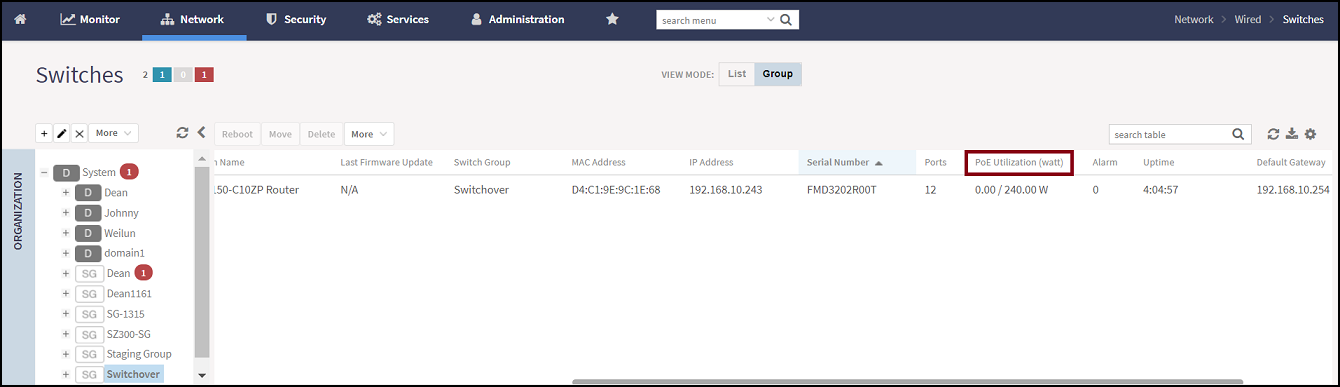Open the search menu dropdown arrow
The height and width of the screenshot is (387, 1340).
coord(770,19)
